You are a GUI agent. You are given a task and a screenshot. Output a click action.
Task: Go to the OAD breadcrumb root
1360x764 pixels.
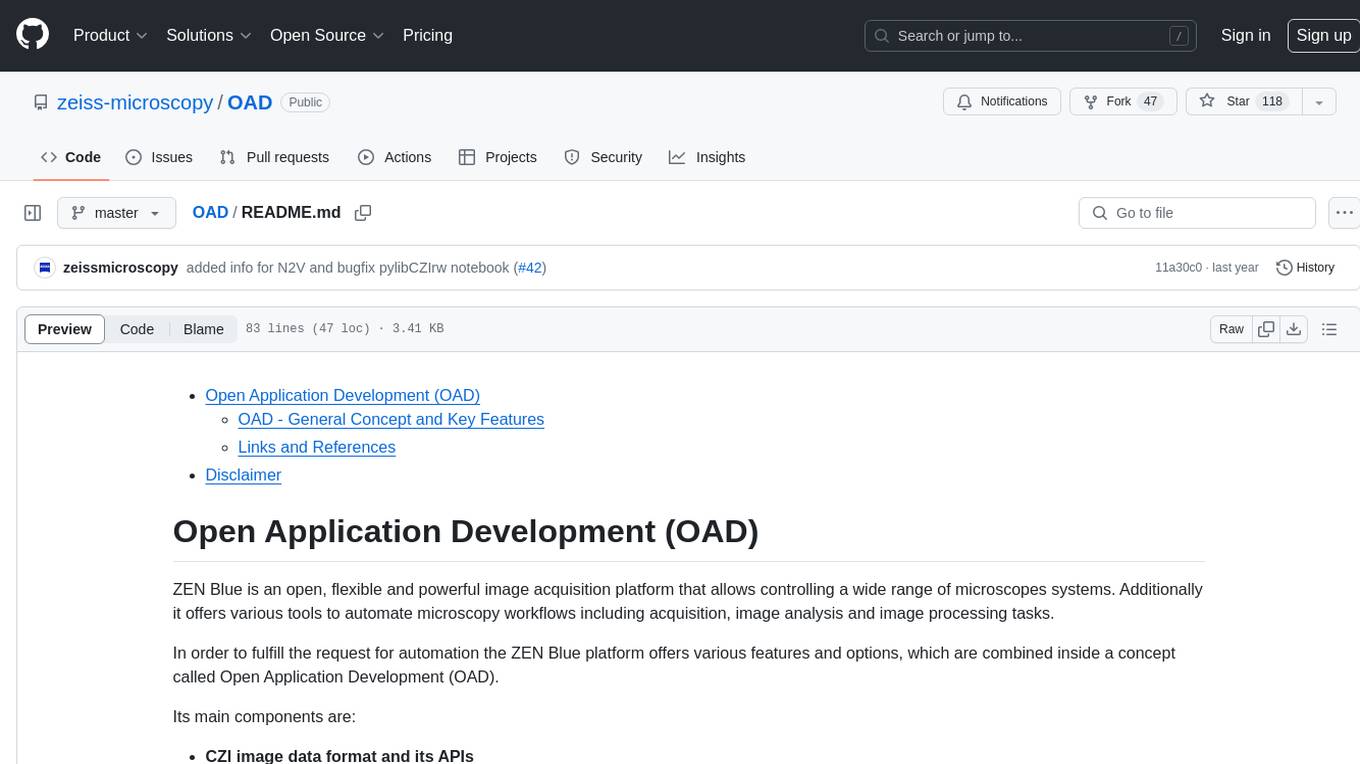[210, 212]
